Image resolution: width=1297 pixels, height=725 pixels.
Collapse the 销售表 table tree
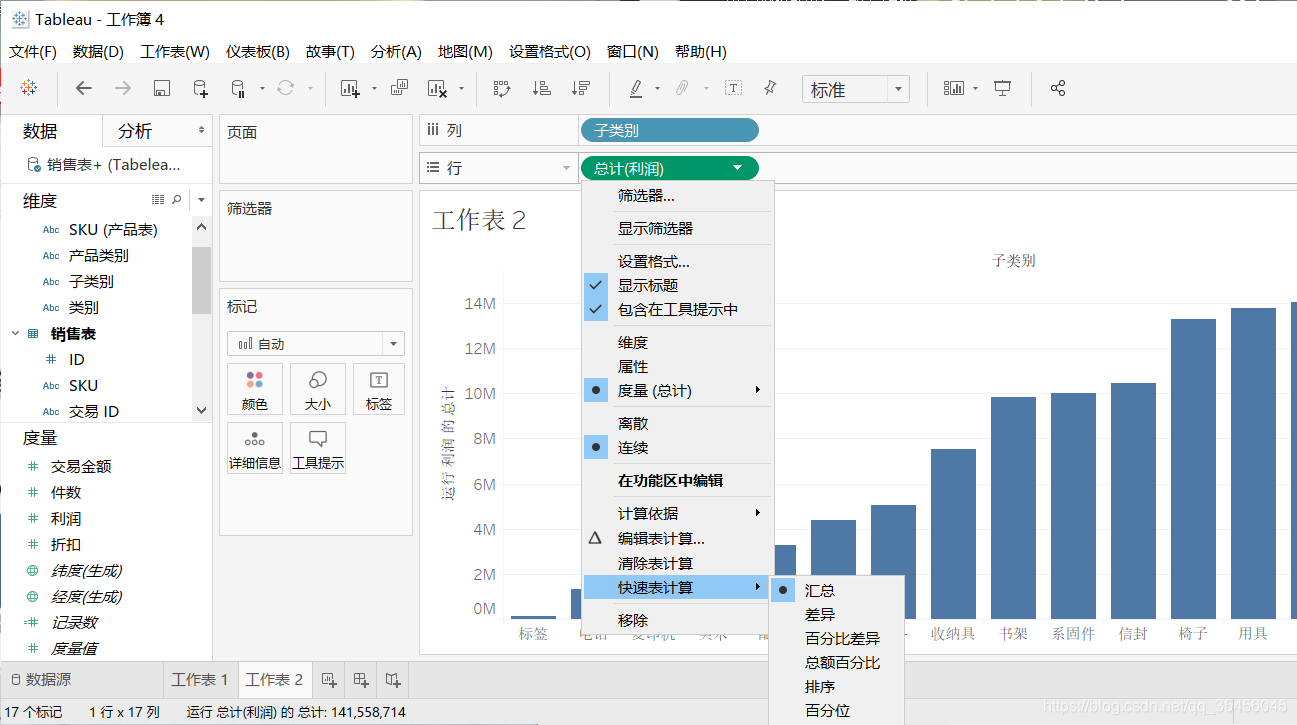tap(15, 334)
